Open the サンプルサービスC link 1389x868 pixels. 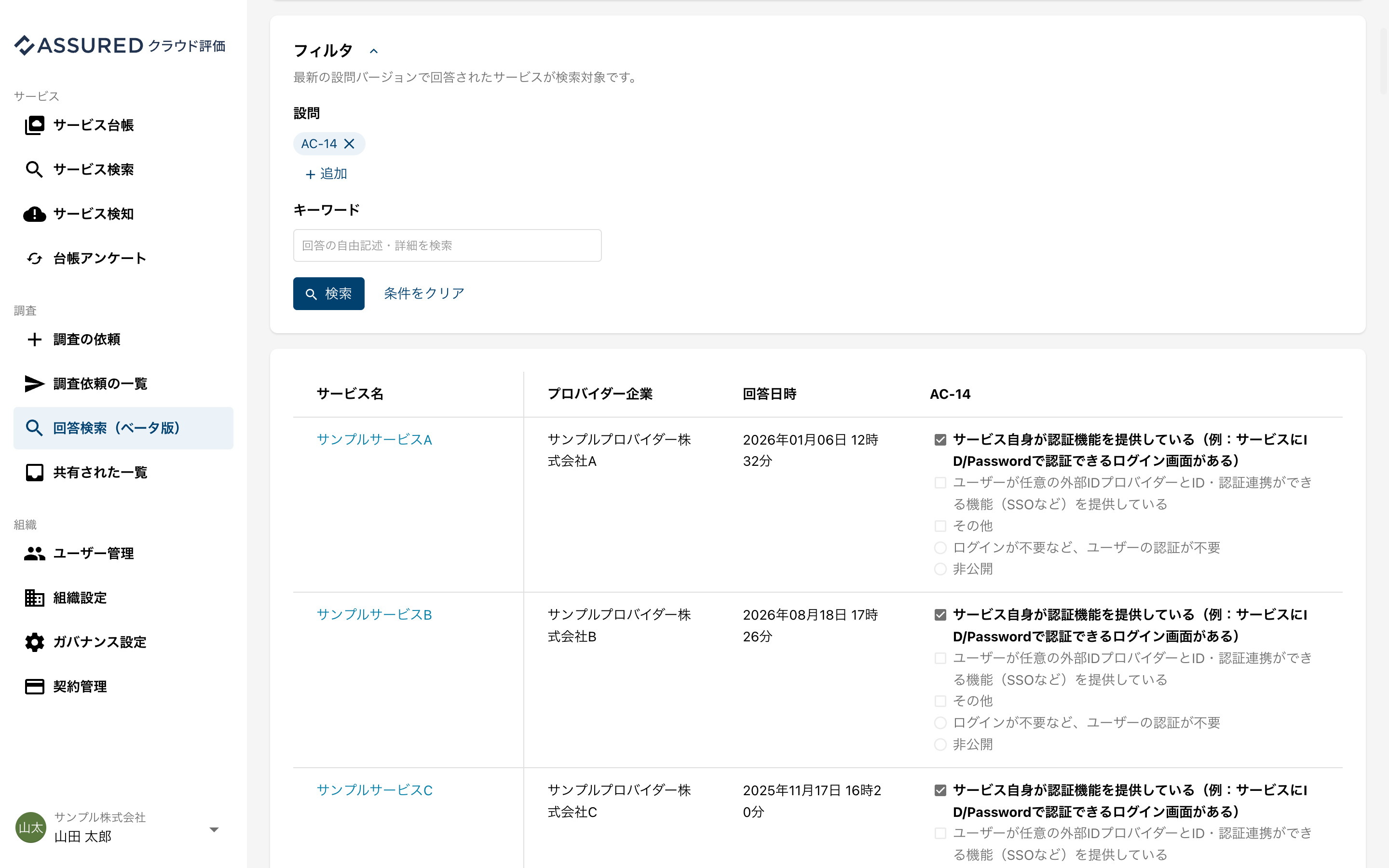tap(375, 790)
